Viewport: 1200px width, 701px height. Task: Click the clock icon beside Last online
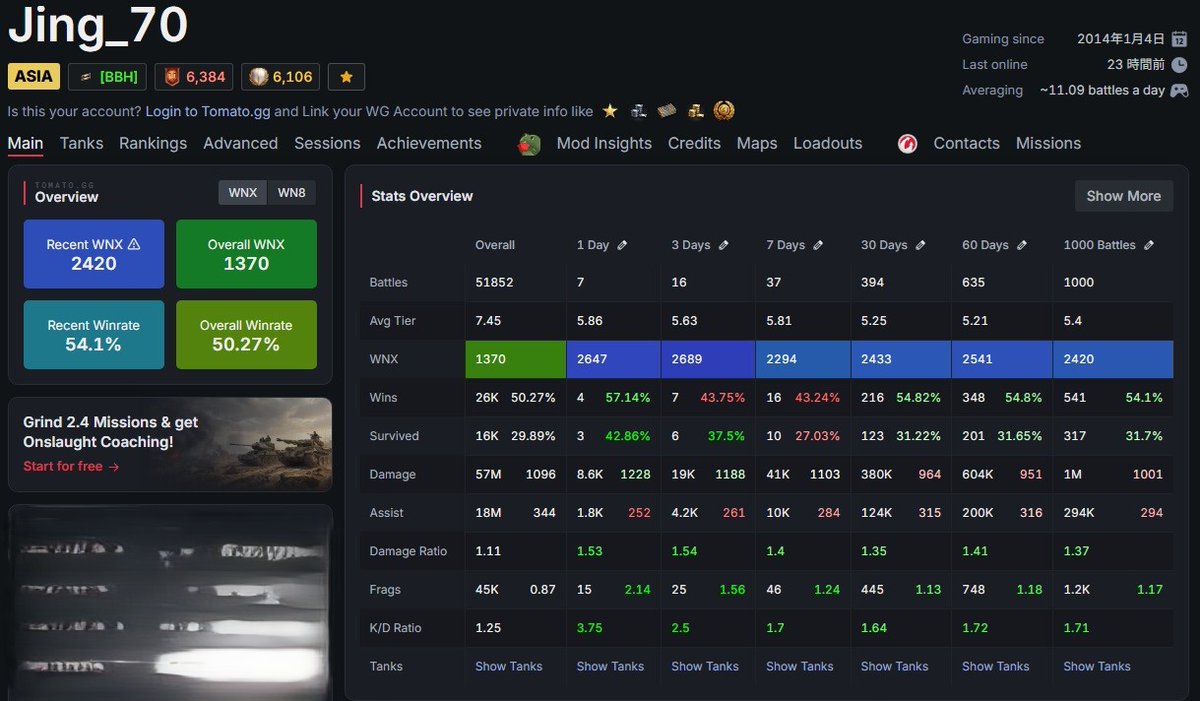1179,64
